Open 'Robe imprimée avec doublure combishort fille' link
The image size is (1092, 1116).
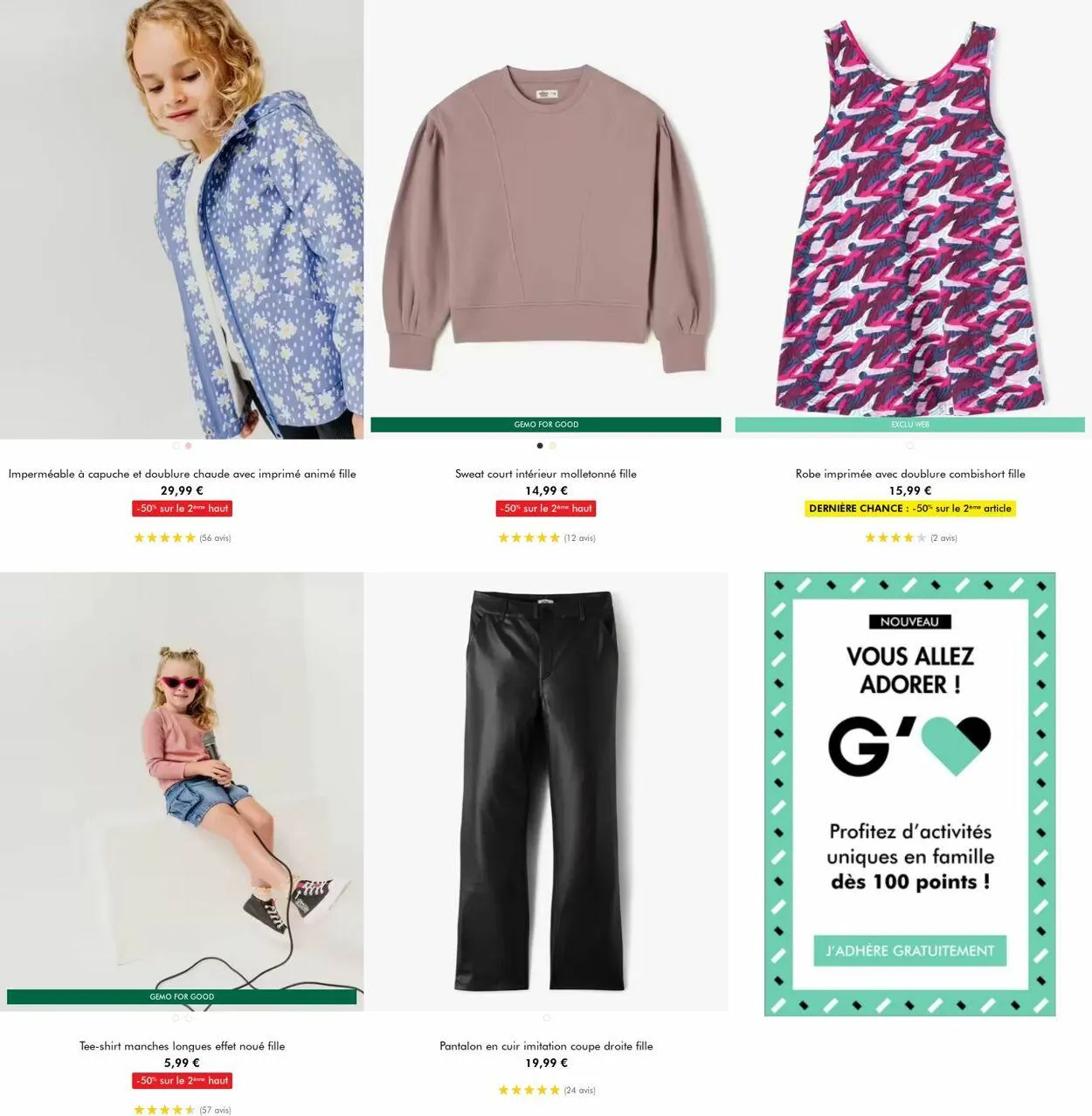pos(909,474)
